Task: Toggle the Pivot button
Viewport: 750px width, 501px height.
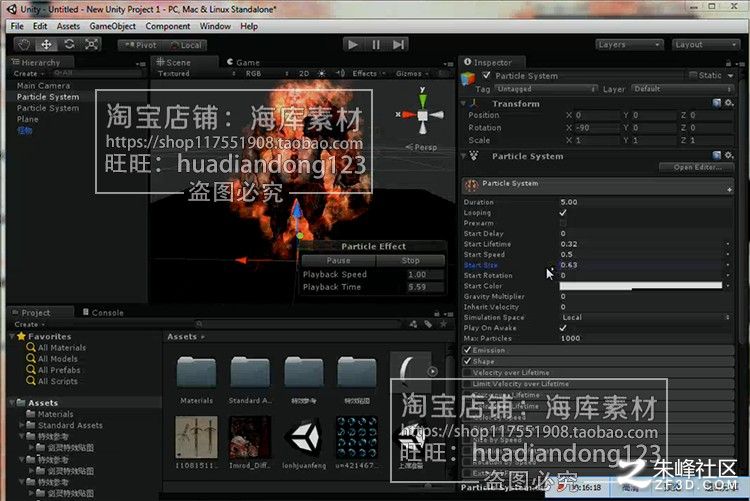Action: click(x=140, y=45)
